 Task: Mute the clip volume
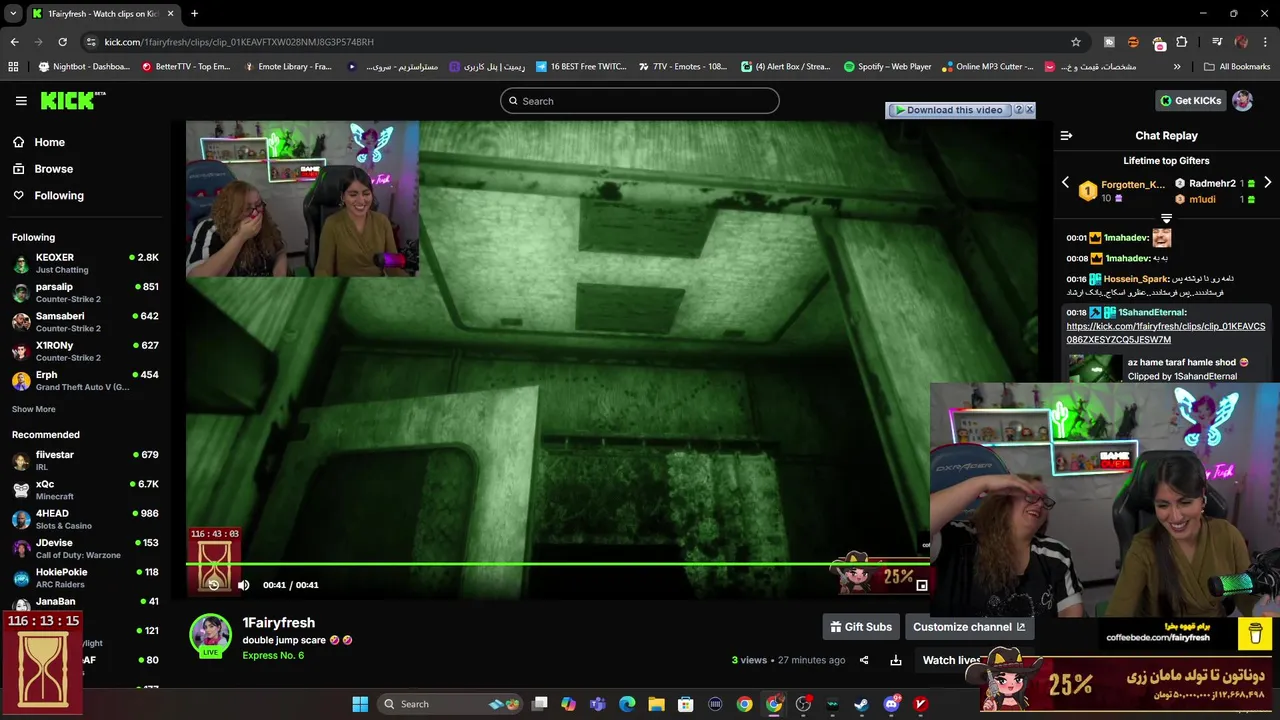pyautogui.click(x=243, y=585)
